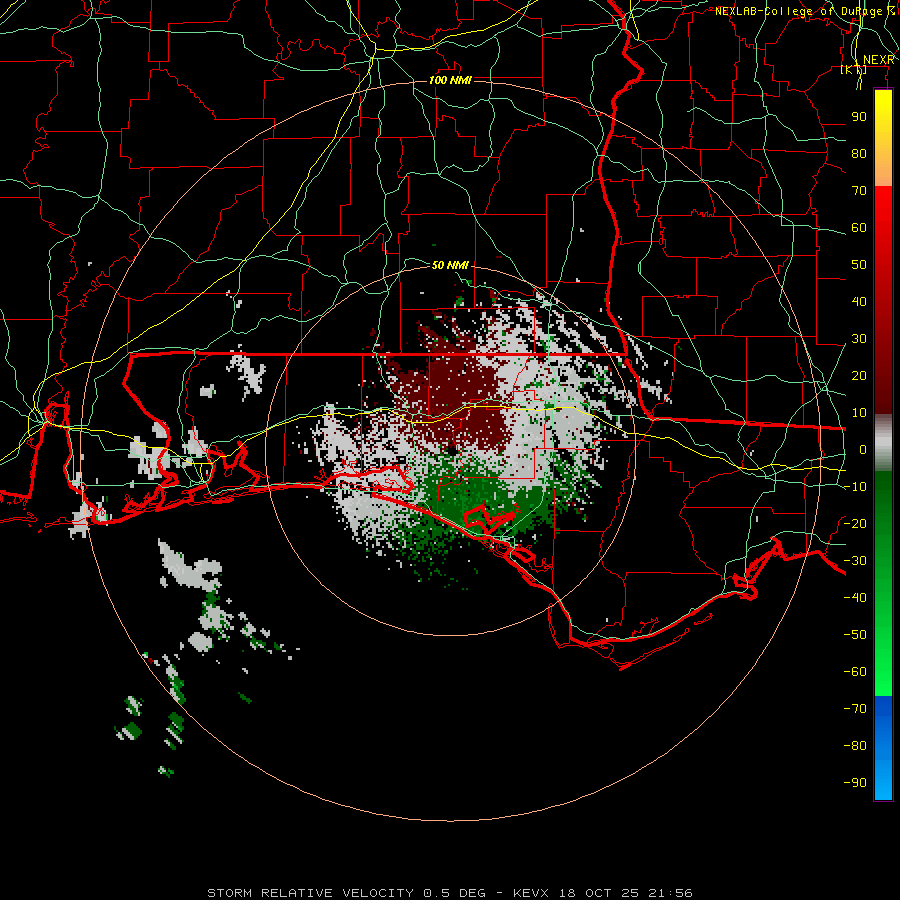This screenshot has width=900, height=900.
Task: Click the -70 value on velocity scale
Action: 855,709
